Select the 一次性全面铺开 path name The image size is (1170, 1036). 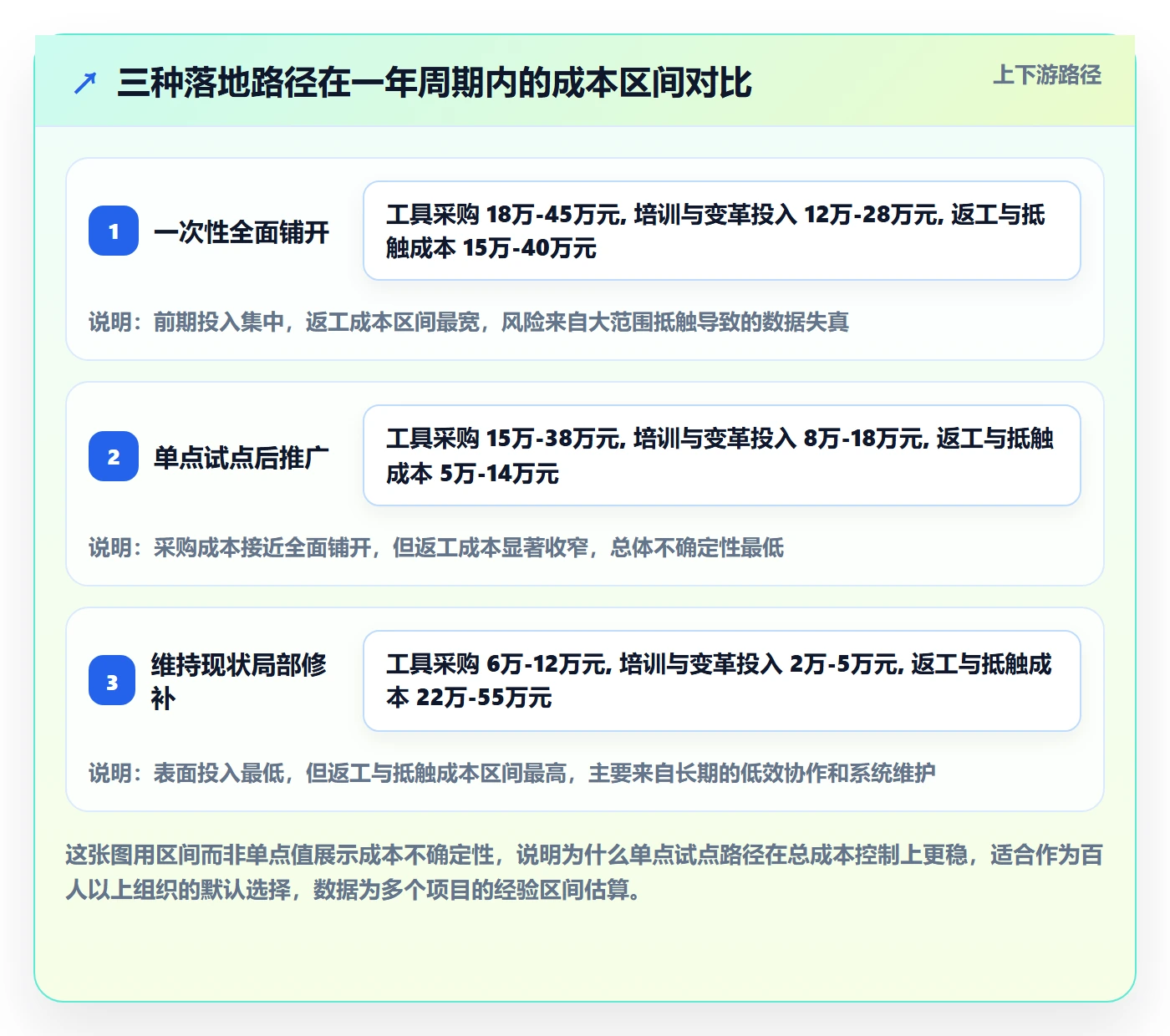[242, 231]
